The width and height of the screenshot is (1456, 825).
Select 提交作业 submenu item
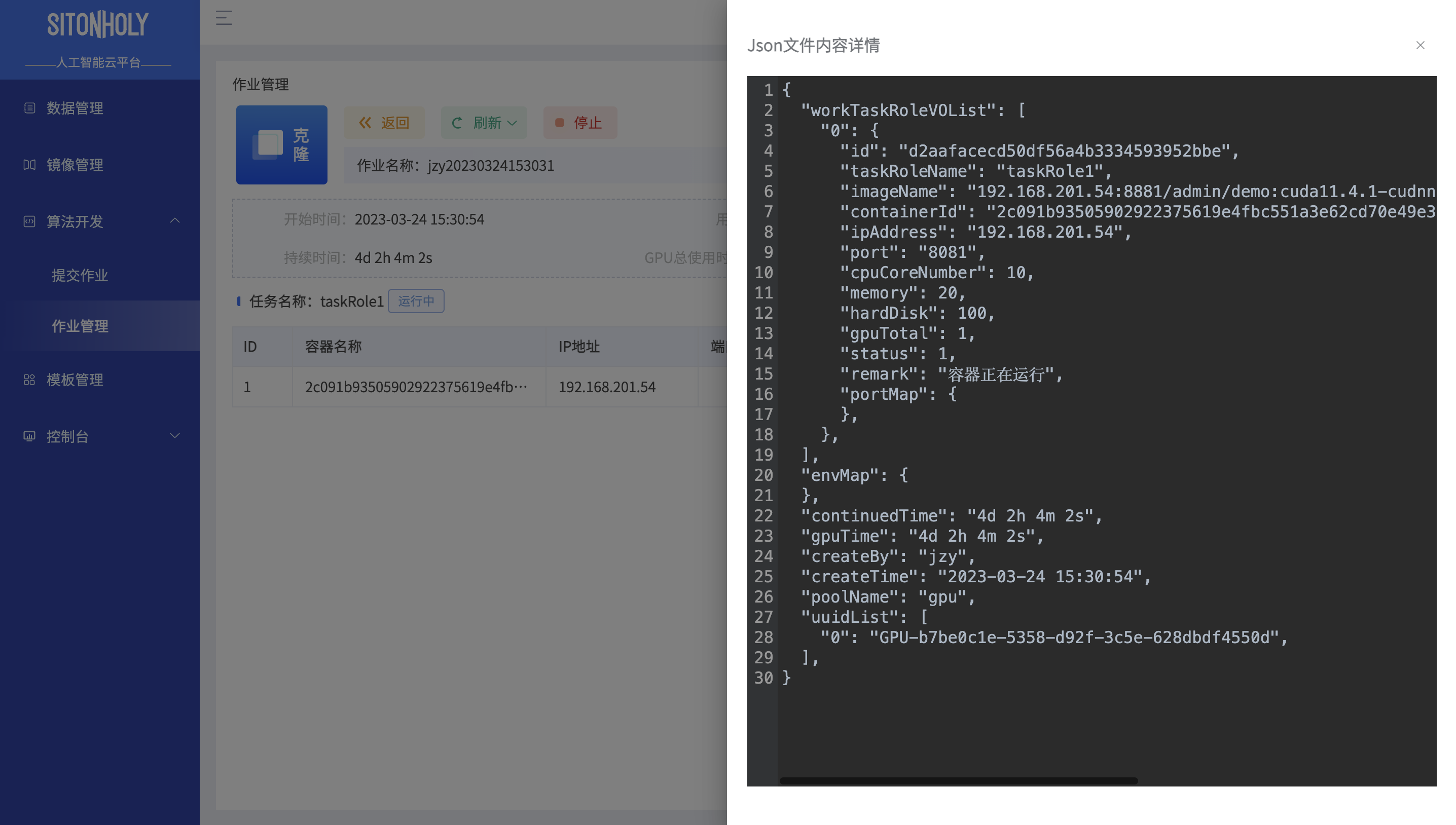click(x=100, y=275)
